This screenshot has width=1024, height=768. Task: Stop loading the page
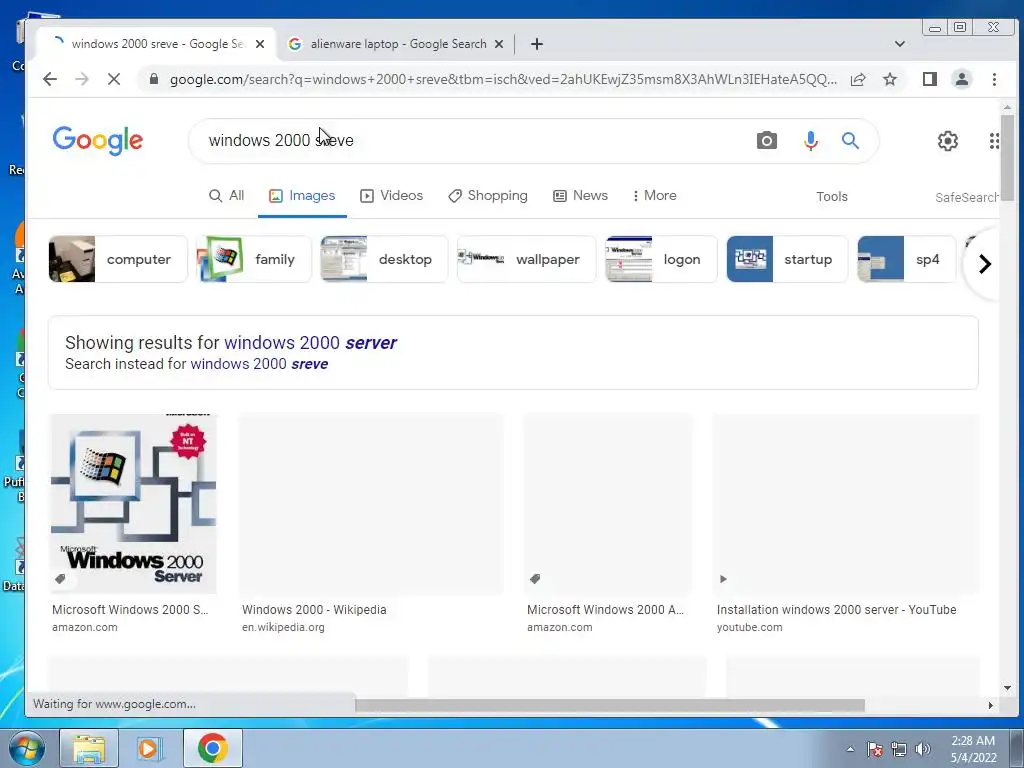114,79
